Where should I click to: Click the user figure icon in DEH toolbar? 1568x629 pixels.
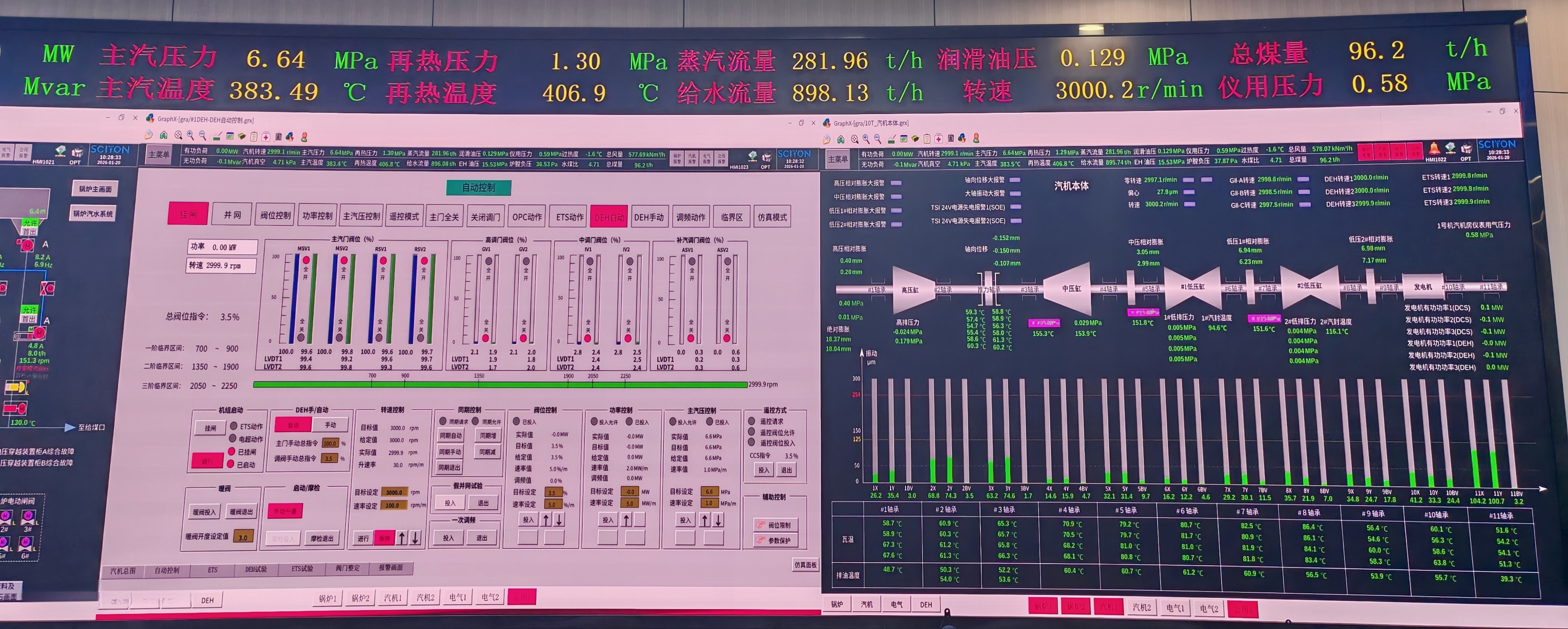[x=304, y=137]
